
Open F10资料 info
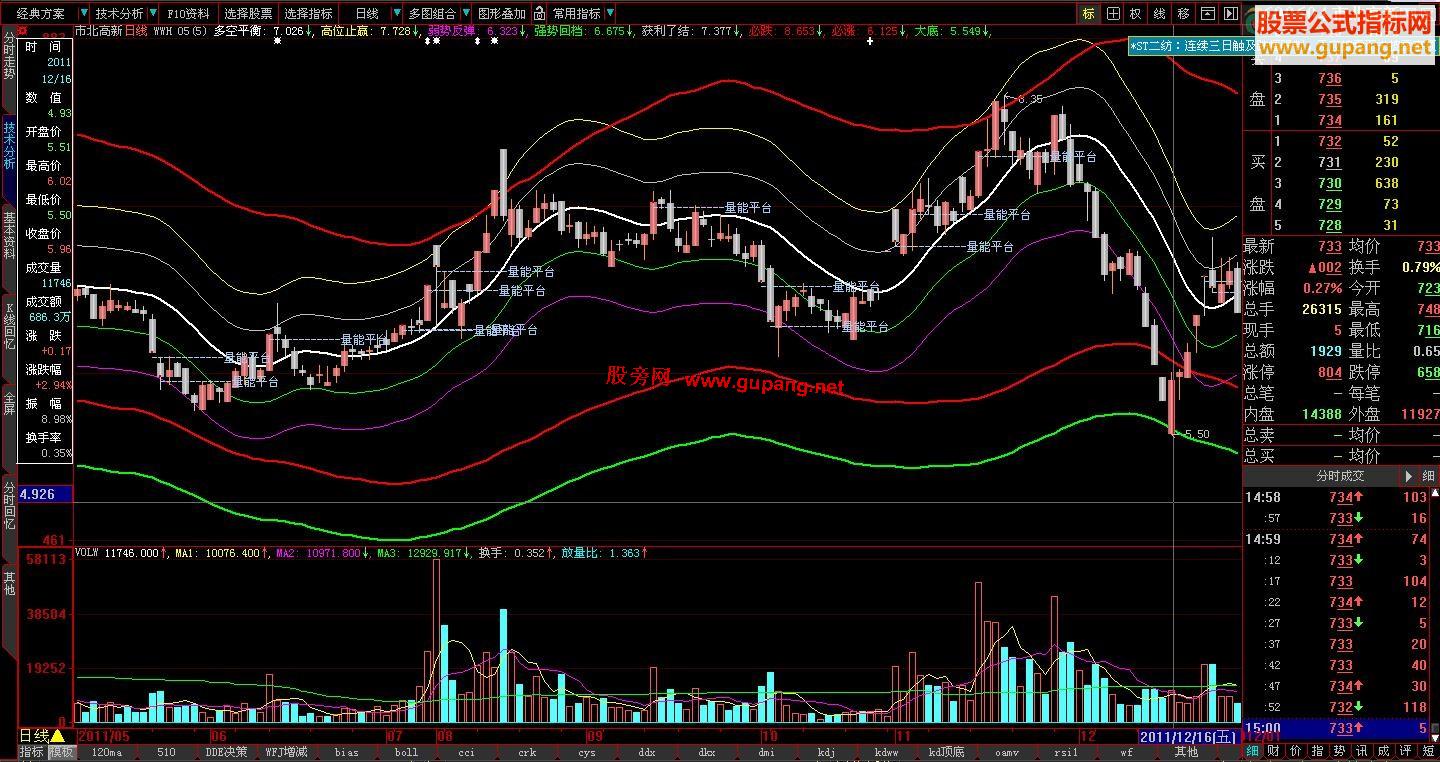coord(188,14)
